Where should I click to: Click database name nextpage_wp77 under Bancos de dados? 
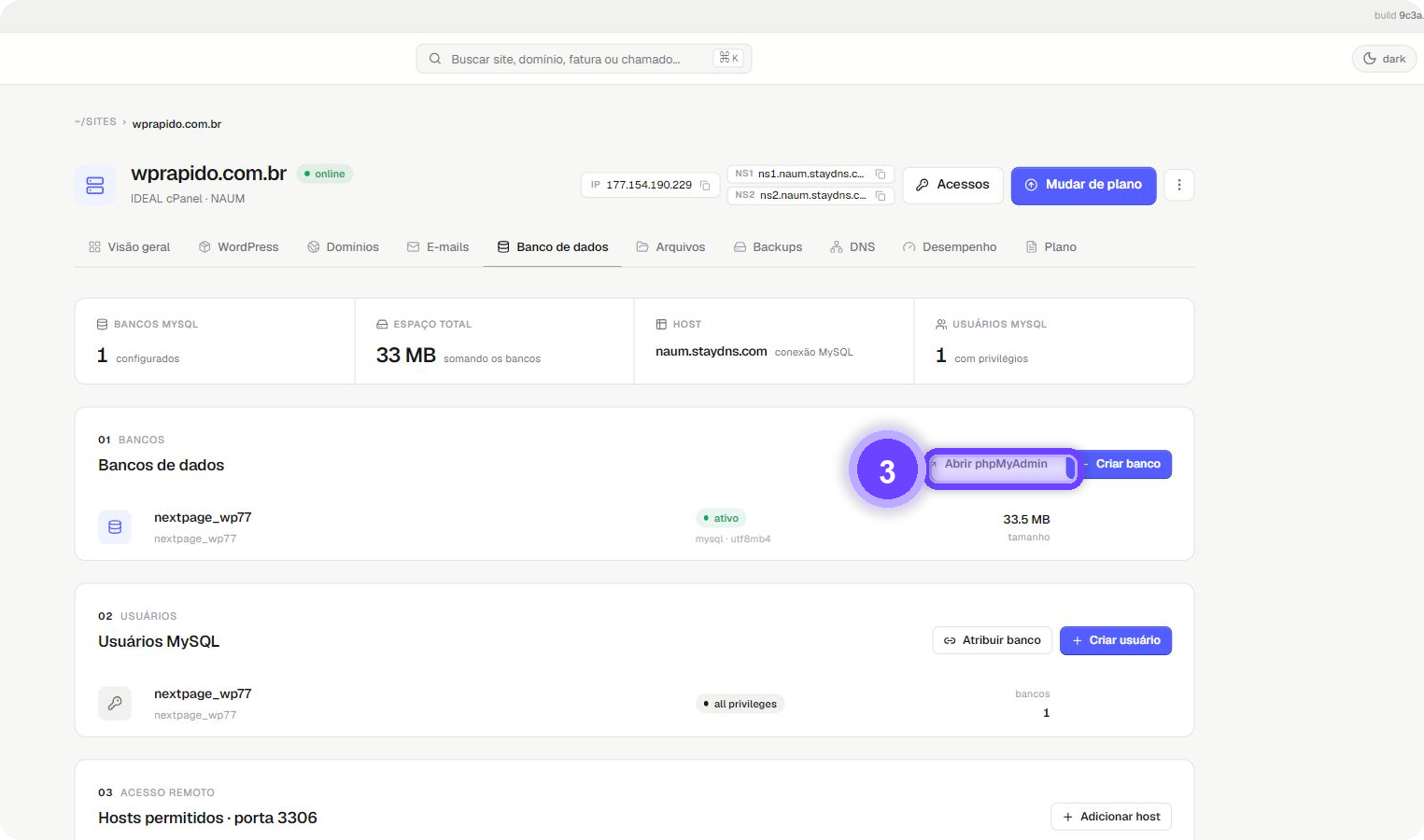click(203, 517)
